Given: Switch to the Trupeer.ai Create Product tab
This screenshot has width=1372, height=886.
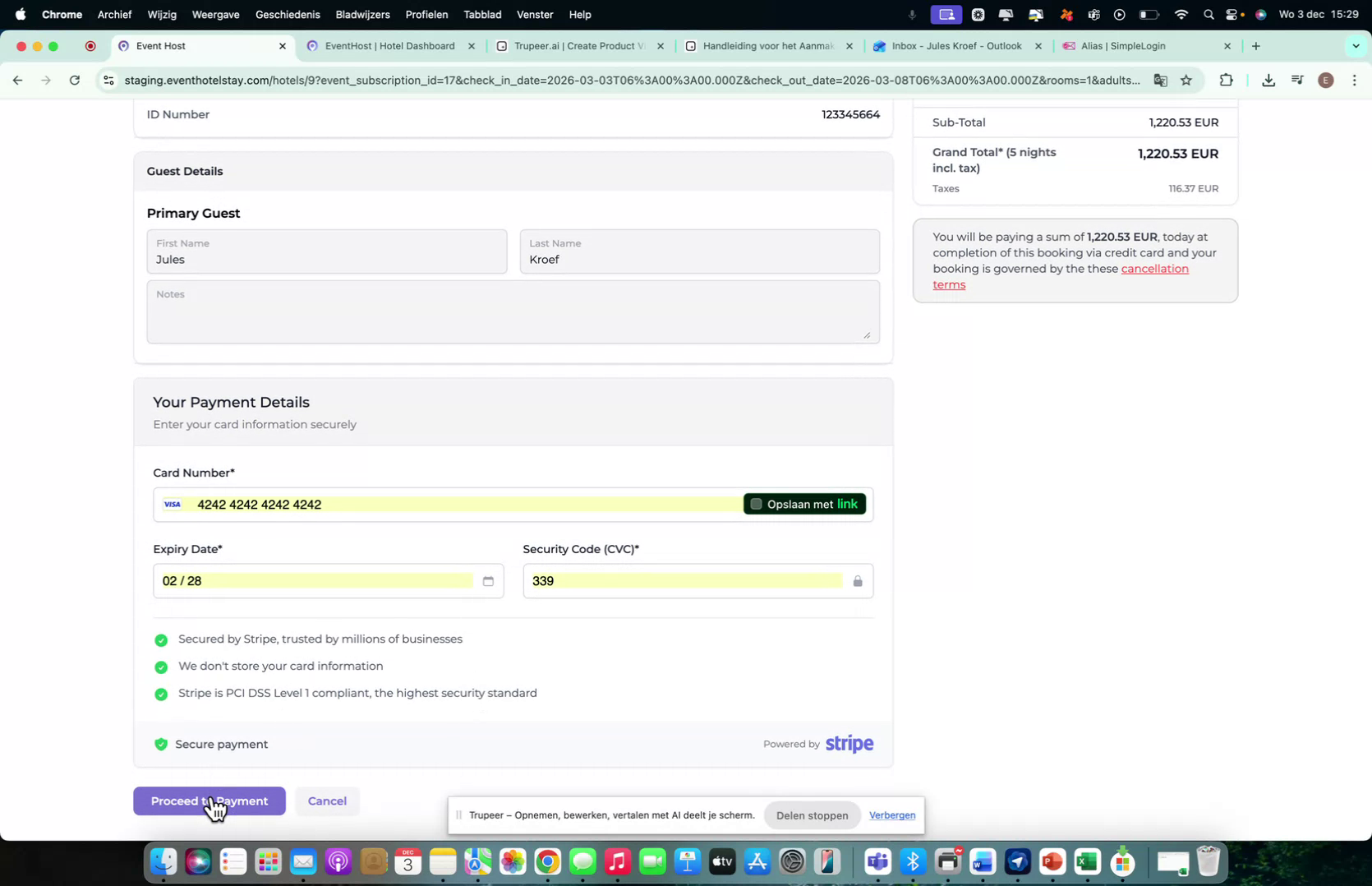Looking at the screenshot, I should [575, 46].
